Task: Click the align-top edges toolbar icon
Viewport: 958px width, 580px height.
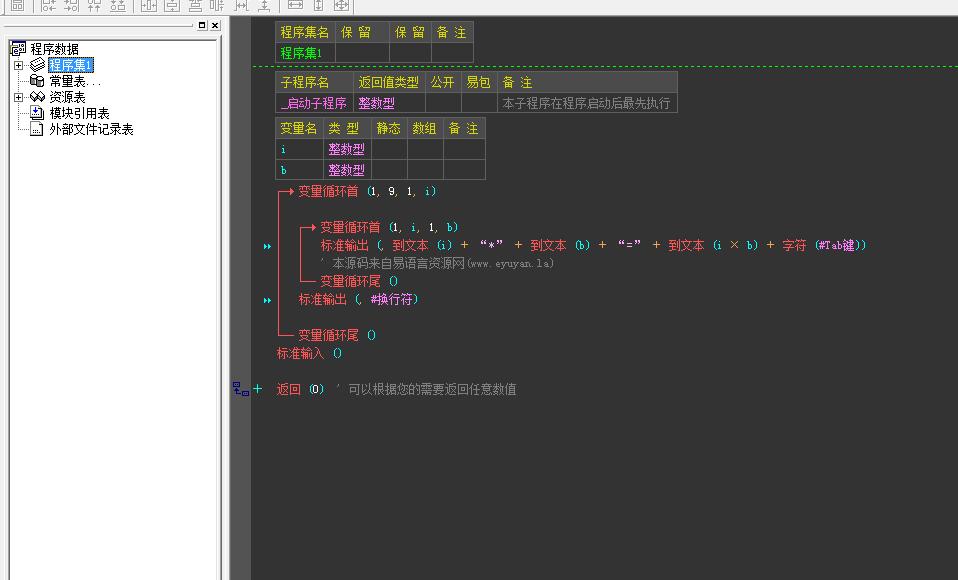Action: point(94,6)
